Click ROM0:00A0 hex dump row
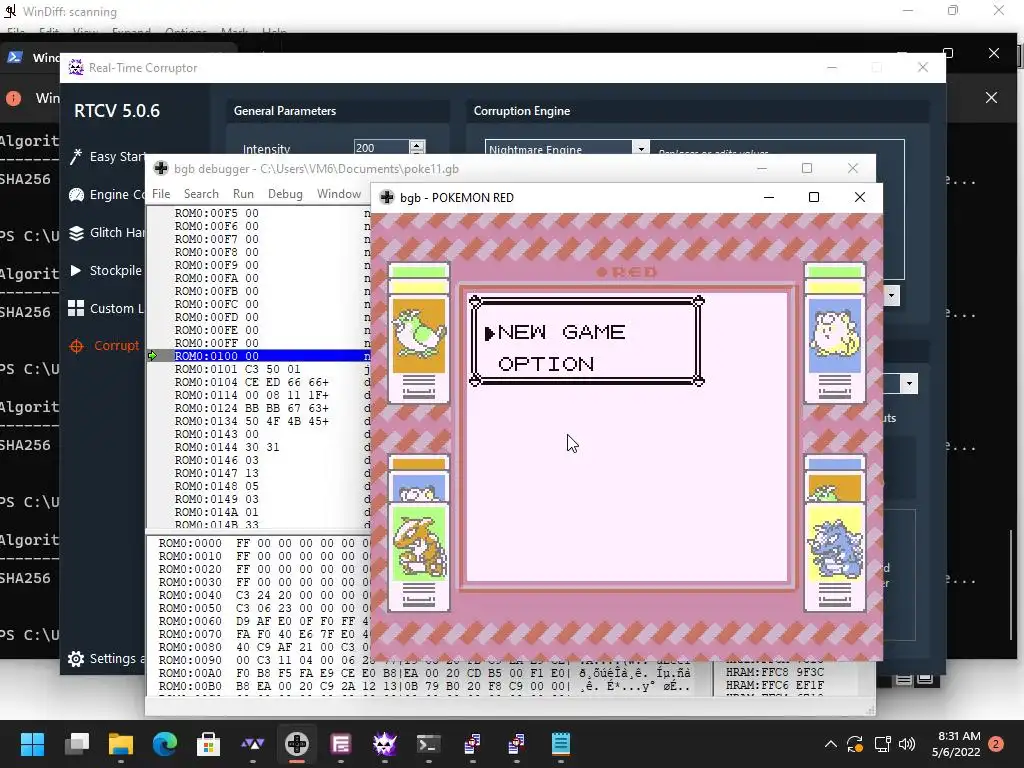Viewport: 1024px width, 768px height. coord(424,673)
